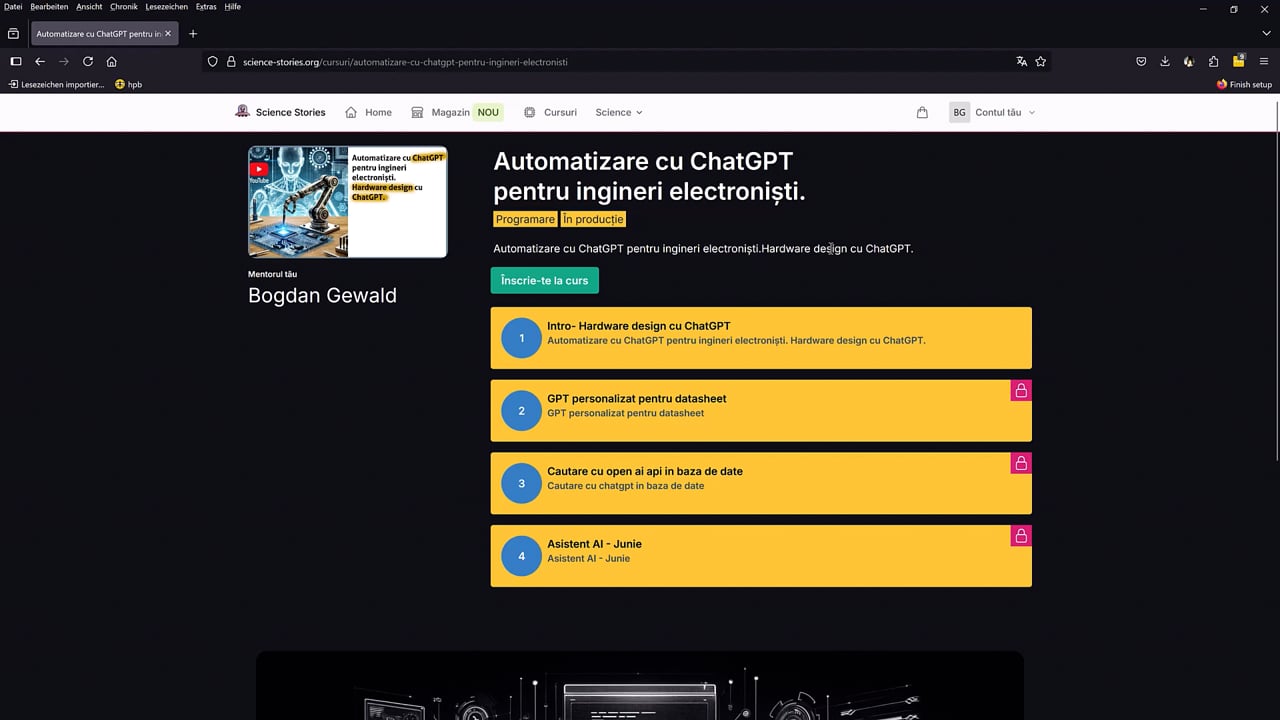
Task: Click the lock icon on GPT personalizat lesson
Action: point(1021,391)
